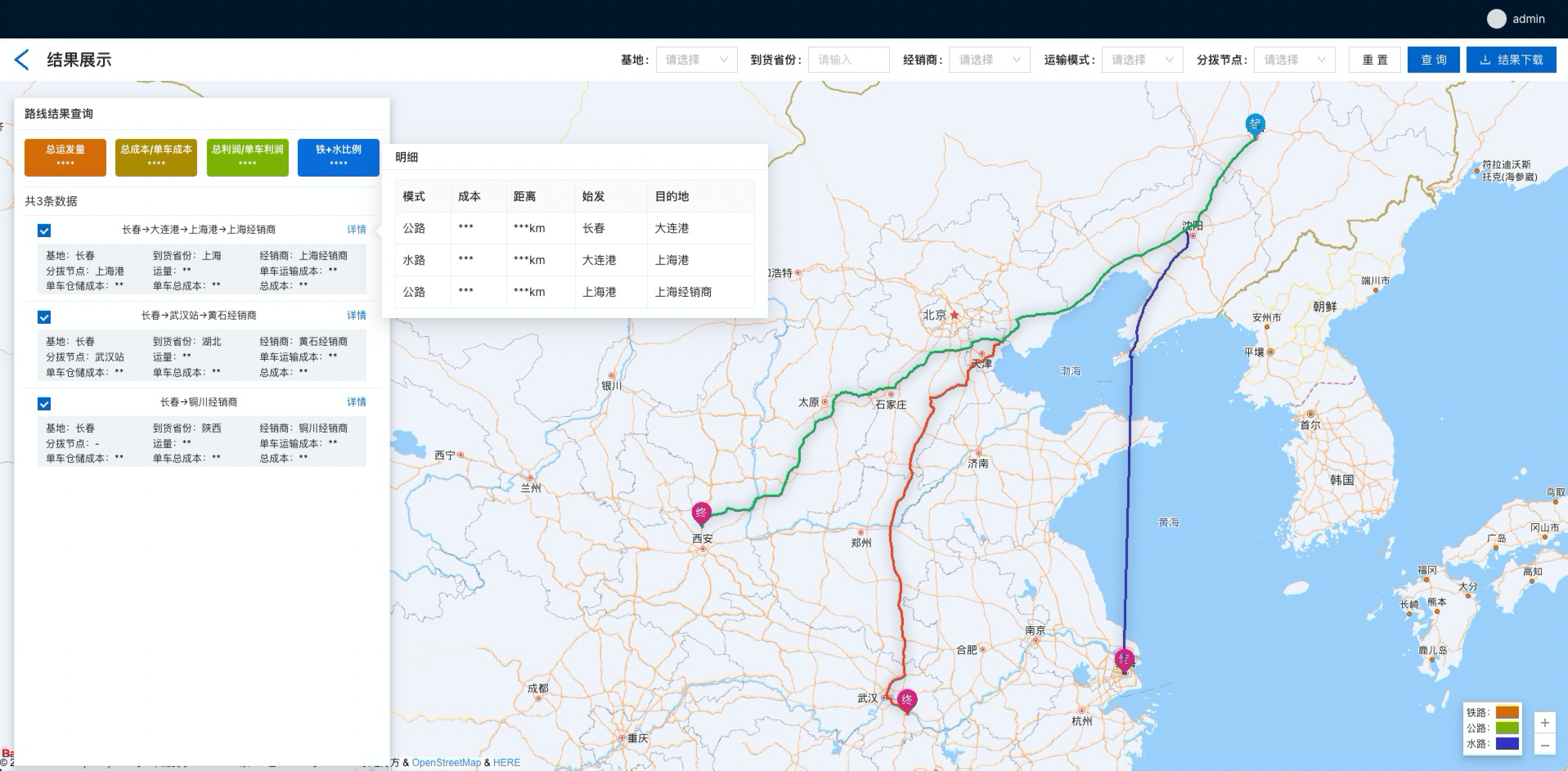This screenshot has height=771, width=1568.
Task: Open 详情 for 长春→武汉站→黄石经销商 route
Action: click(x=356, y=315)
